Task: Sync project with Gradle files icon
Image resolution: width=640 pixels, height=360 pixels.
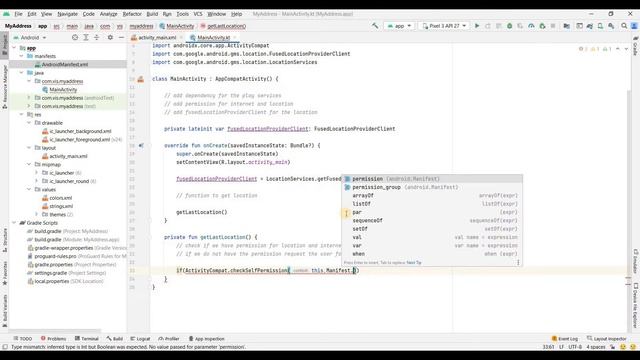Action: pyautogui.click(x=590, y=26)
